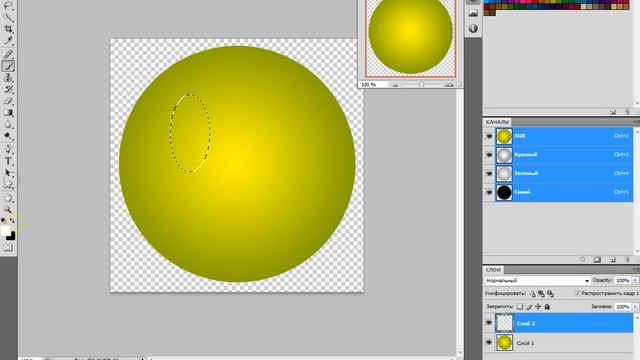
Task: Click Unify layer position icon
Action: pyautogui.click(x=533, y=293)
